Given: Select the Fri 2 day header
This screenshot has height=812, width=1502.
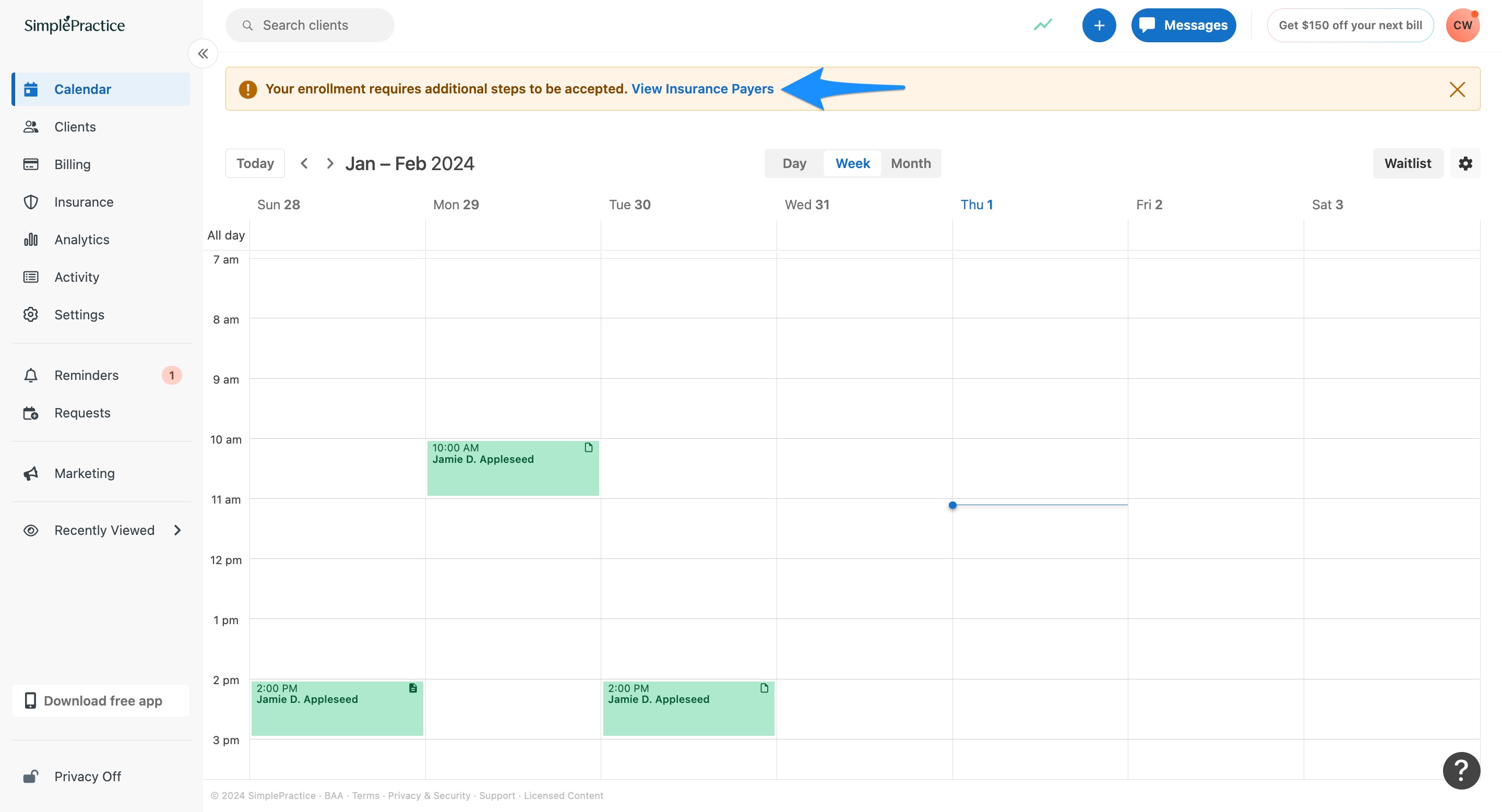Looking at the screenshot, I should click(x=1149, y=205).
